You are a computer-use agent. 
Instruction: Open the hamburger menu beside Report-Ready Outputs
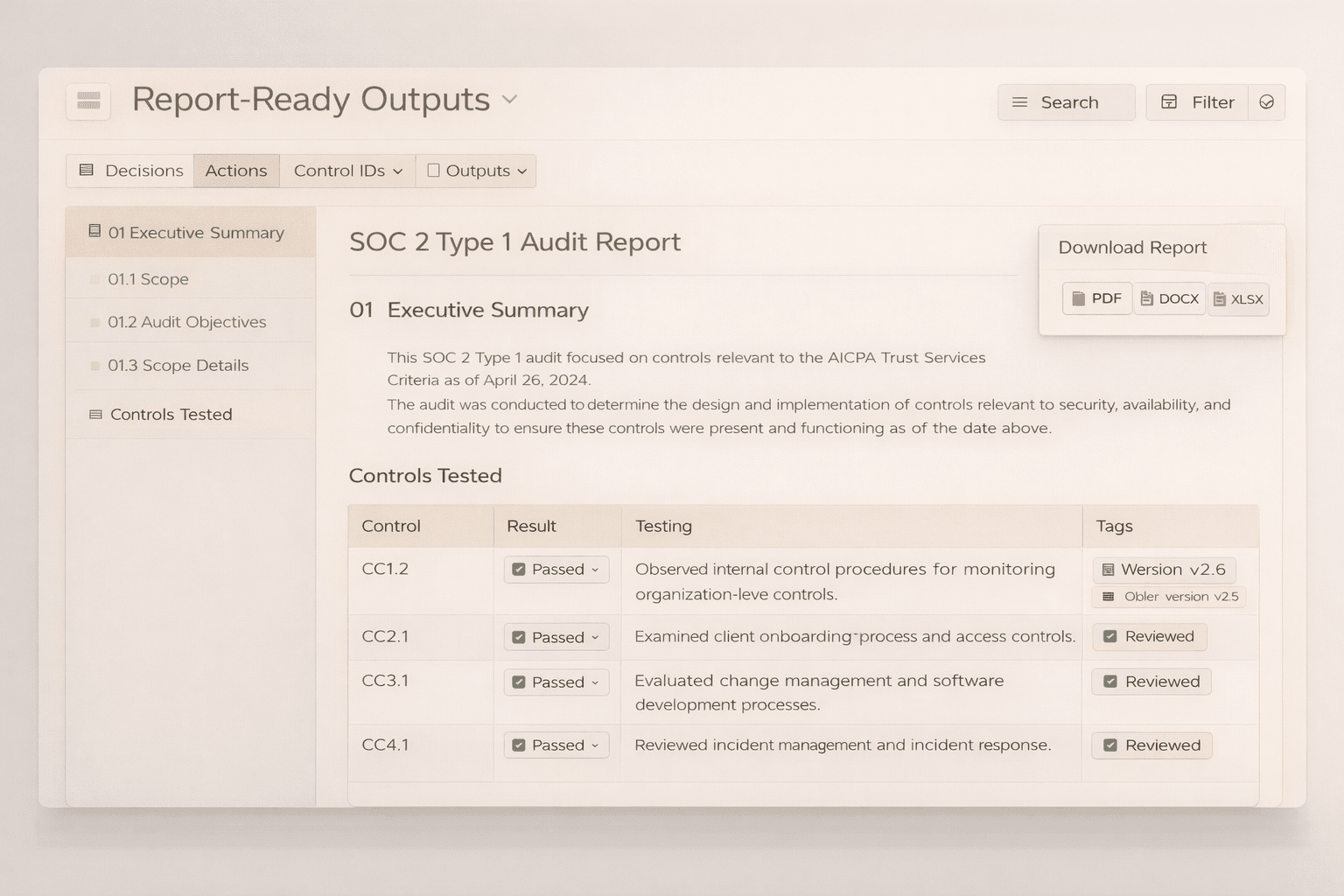pos(87,101)
